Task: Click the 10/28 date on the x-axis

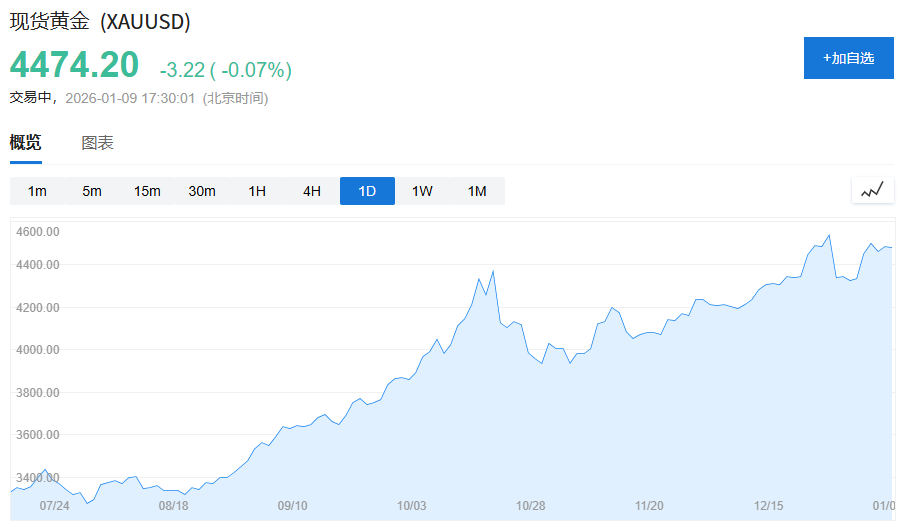Action: 530,506
